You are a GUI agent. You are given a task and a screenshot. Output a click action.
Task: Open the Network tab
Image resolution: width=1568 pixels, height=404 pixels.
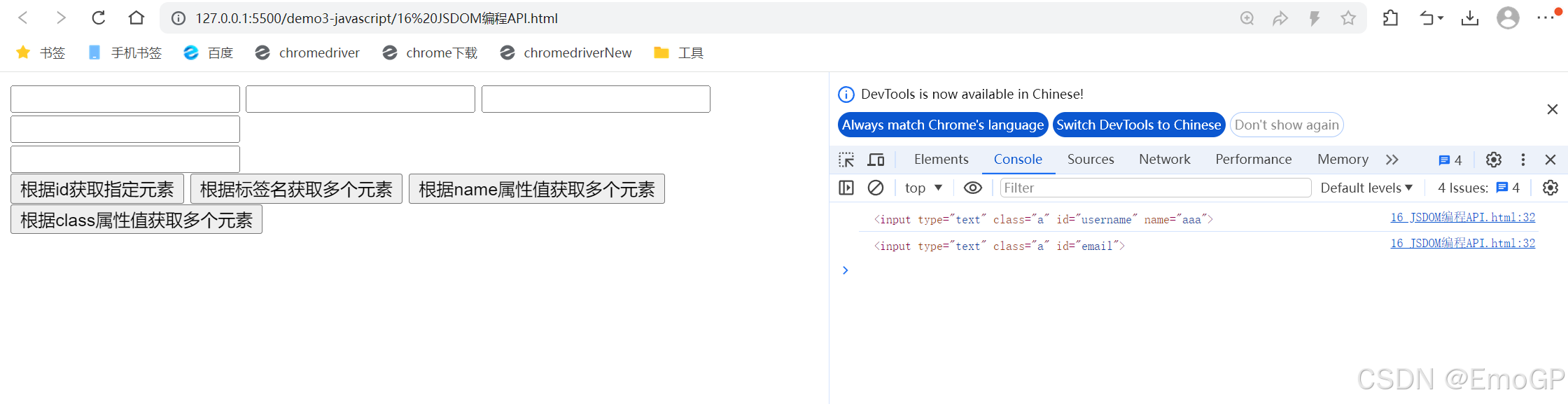pos(1164,160)
